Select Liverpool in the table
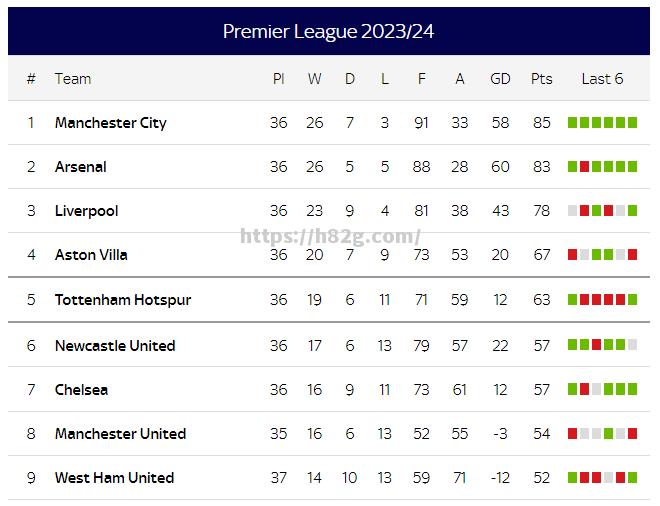Screen dimensions: 660x506 (x=86, y=211)
